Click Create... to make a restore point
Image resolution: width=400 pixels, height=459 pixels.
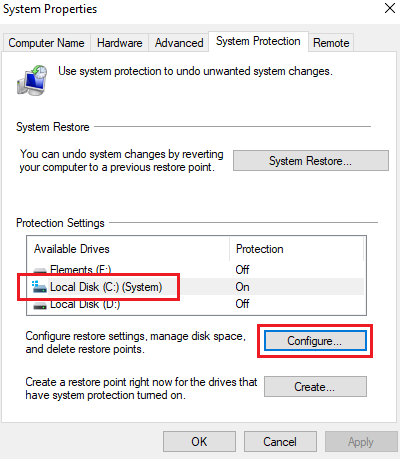click(315, 387)
